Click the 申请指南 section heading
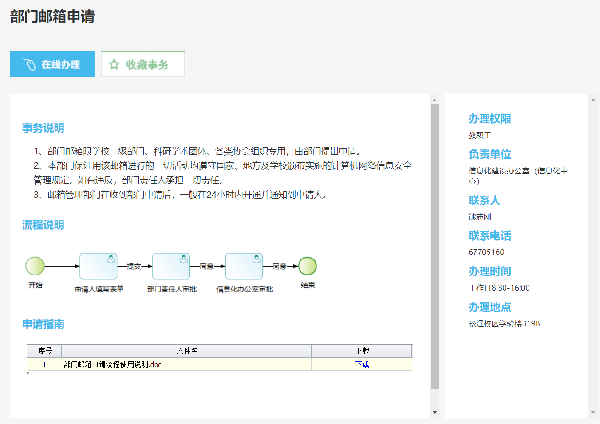Image resolution: width=600 pixels, height=424 pixels. point(43,324)
